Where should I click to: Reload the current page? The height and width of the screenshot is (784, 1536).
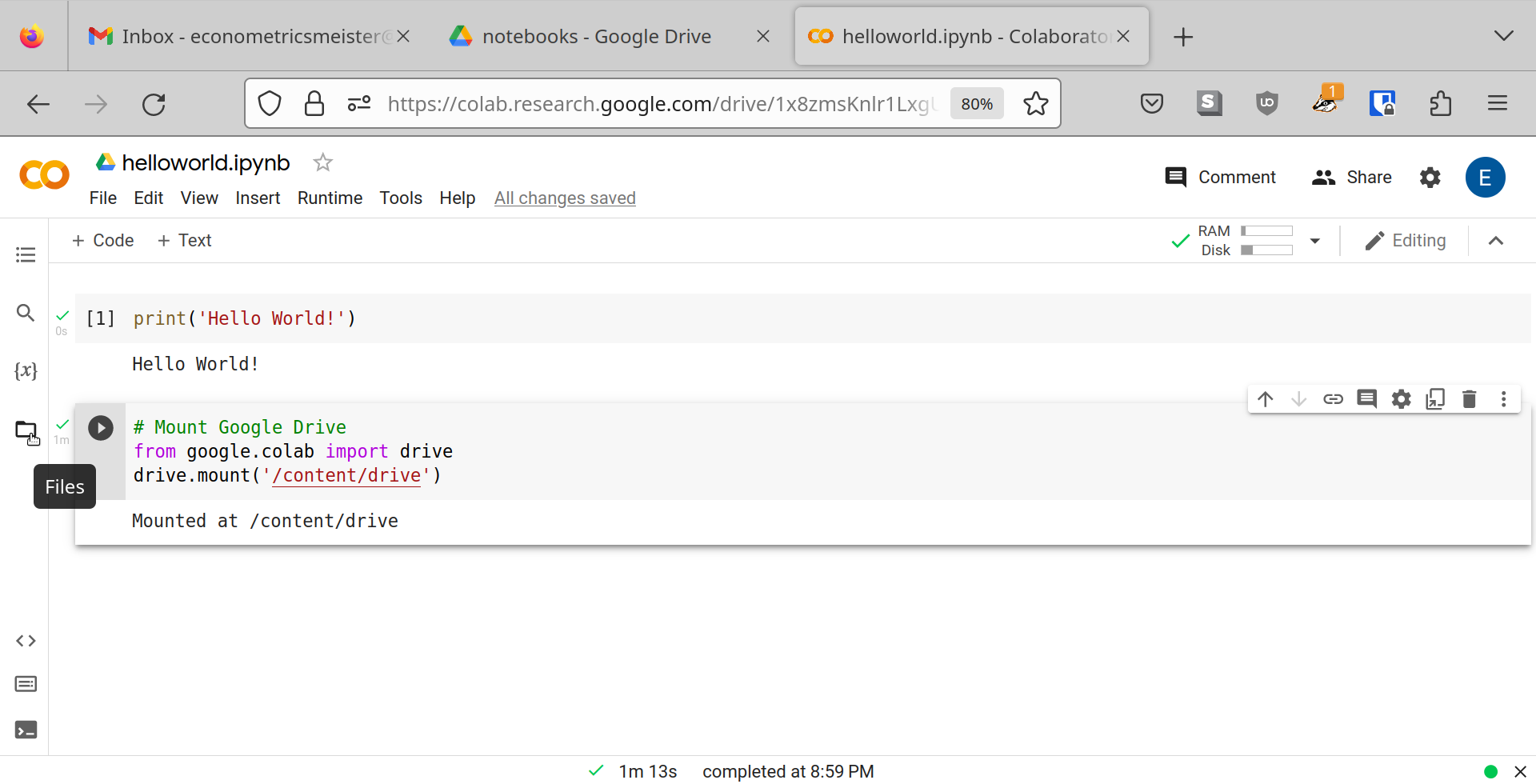154,104
